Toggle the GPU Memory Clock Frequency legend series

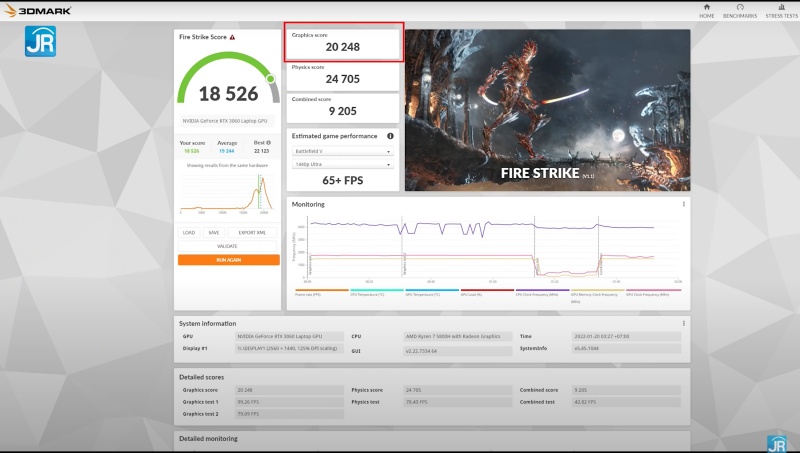tap(597, 295)
